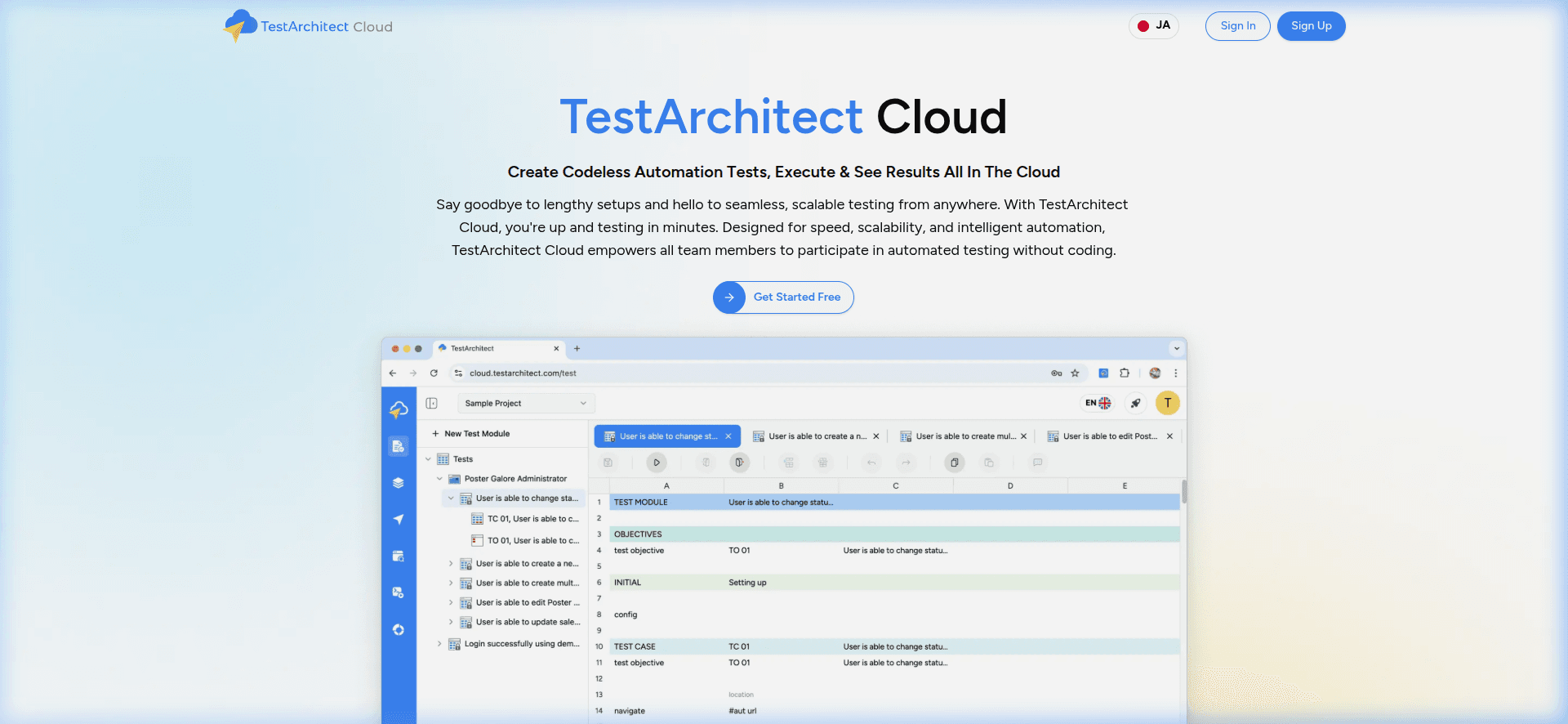
Task: Click the cloud logo at top of blue sidebar
Action: click(399, 409)
